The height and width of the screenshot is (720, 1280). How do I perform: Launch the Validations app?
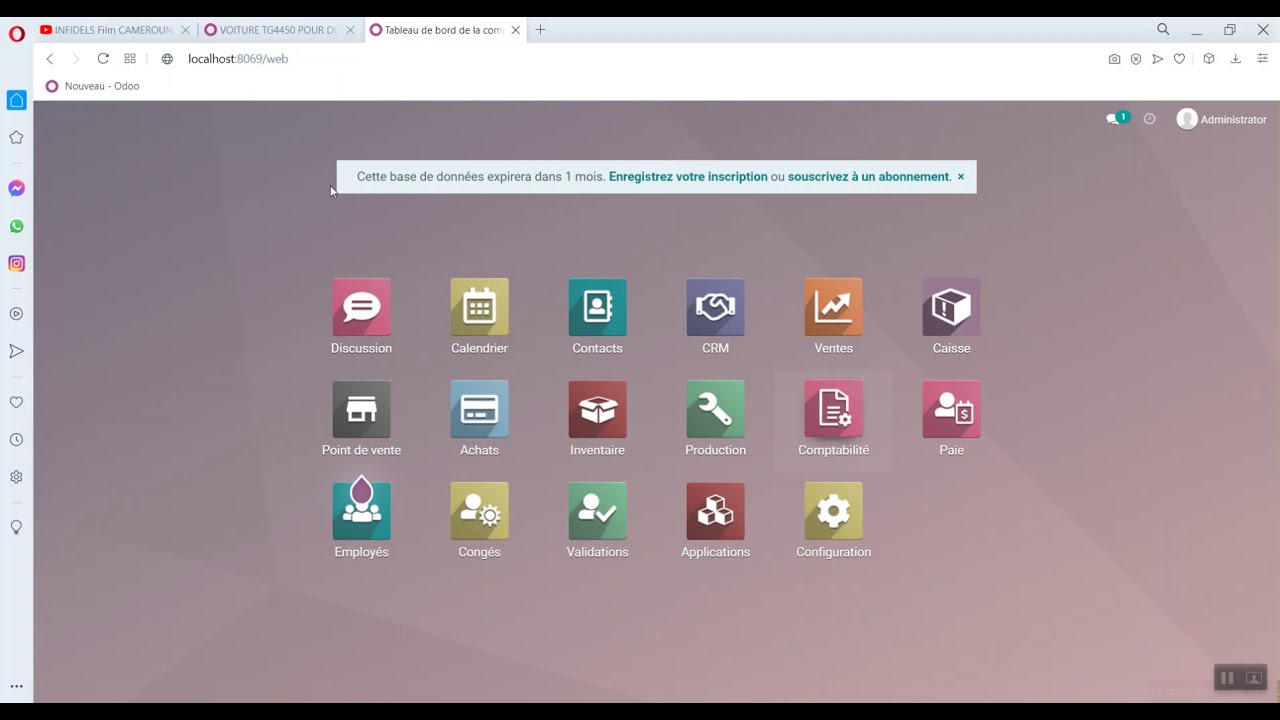click(x=597, y=512)
